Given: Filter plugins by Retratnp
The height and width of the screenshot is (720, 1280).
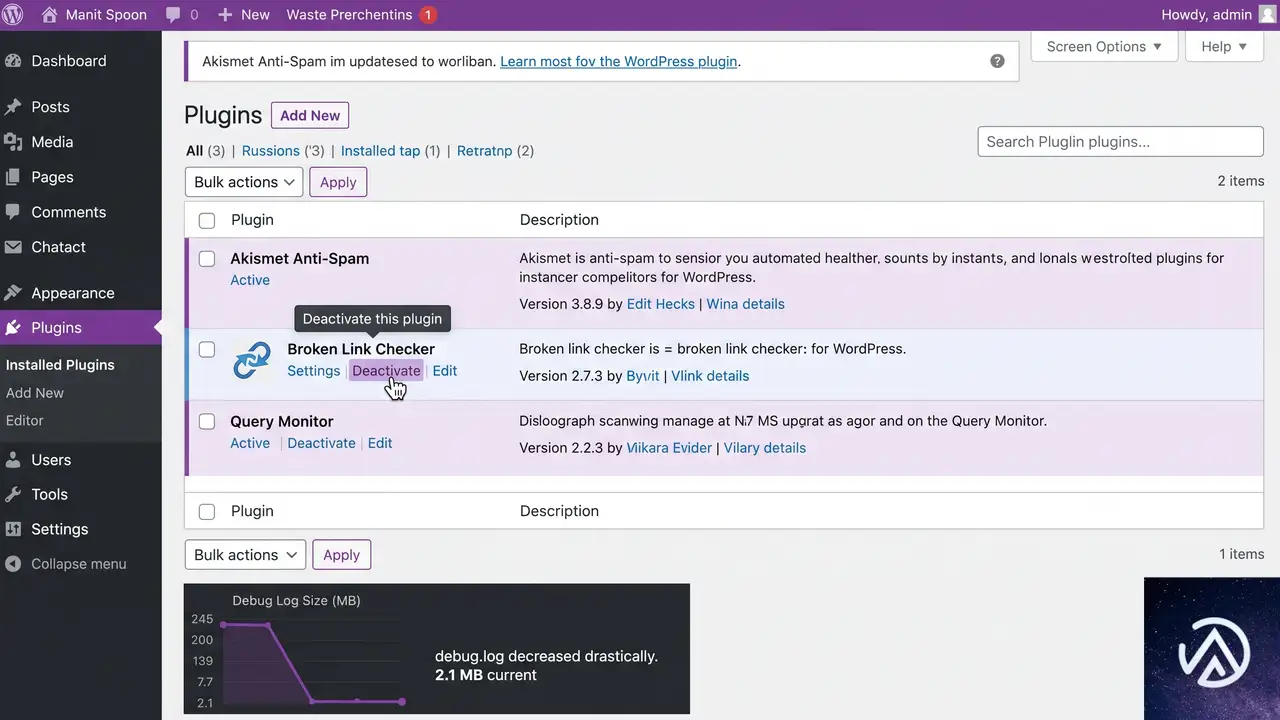Looking at the screenshot, I should coord(485,151).
